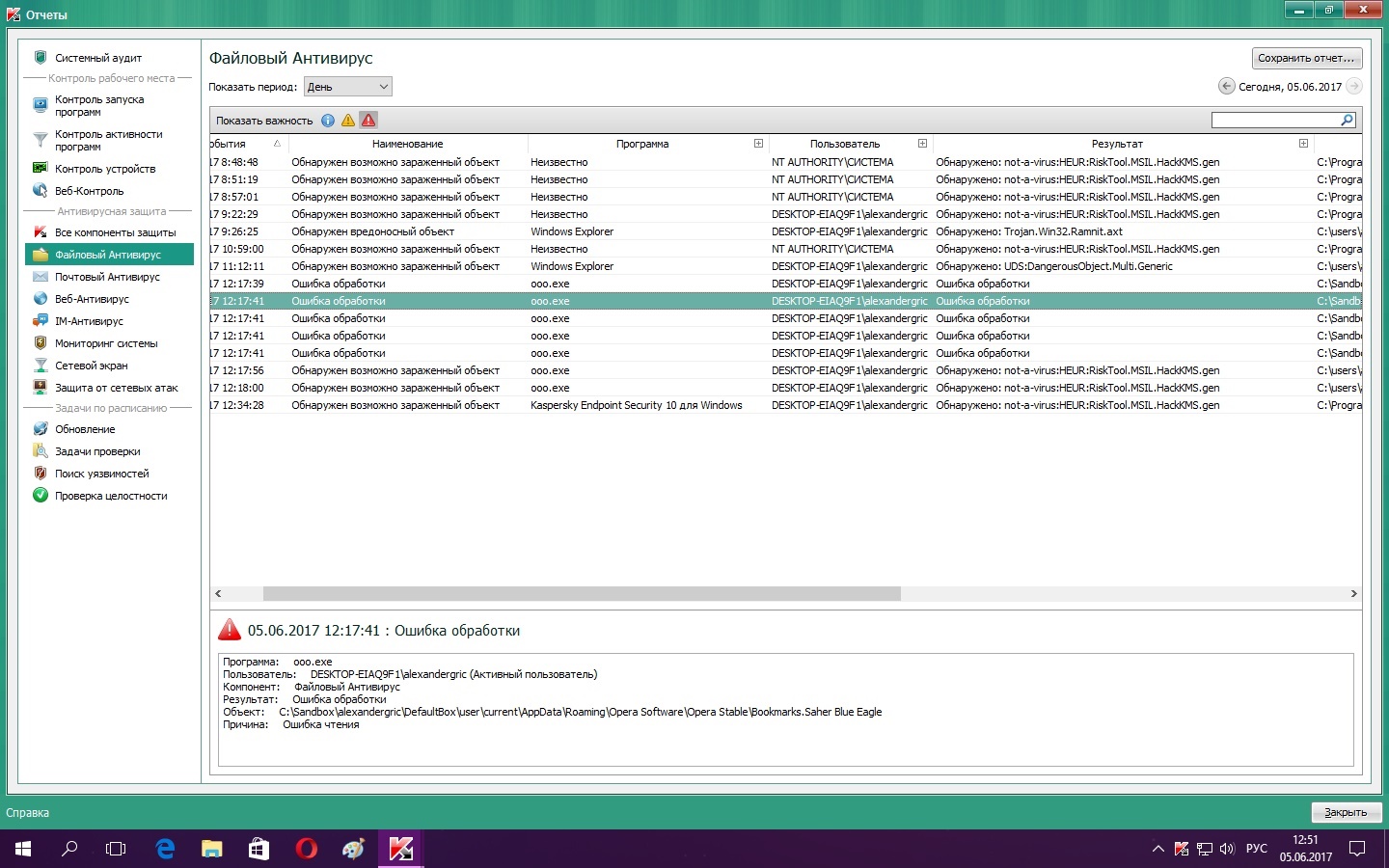1389x868 pixels.
Task: Expand the Пользователь column options
Action: pos(922,144)
